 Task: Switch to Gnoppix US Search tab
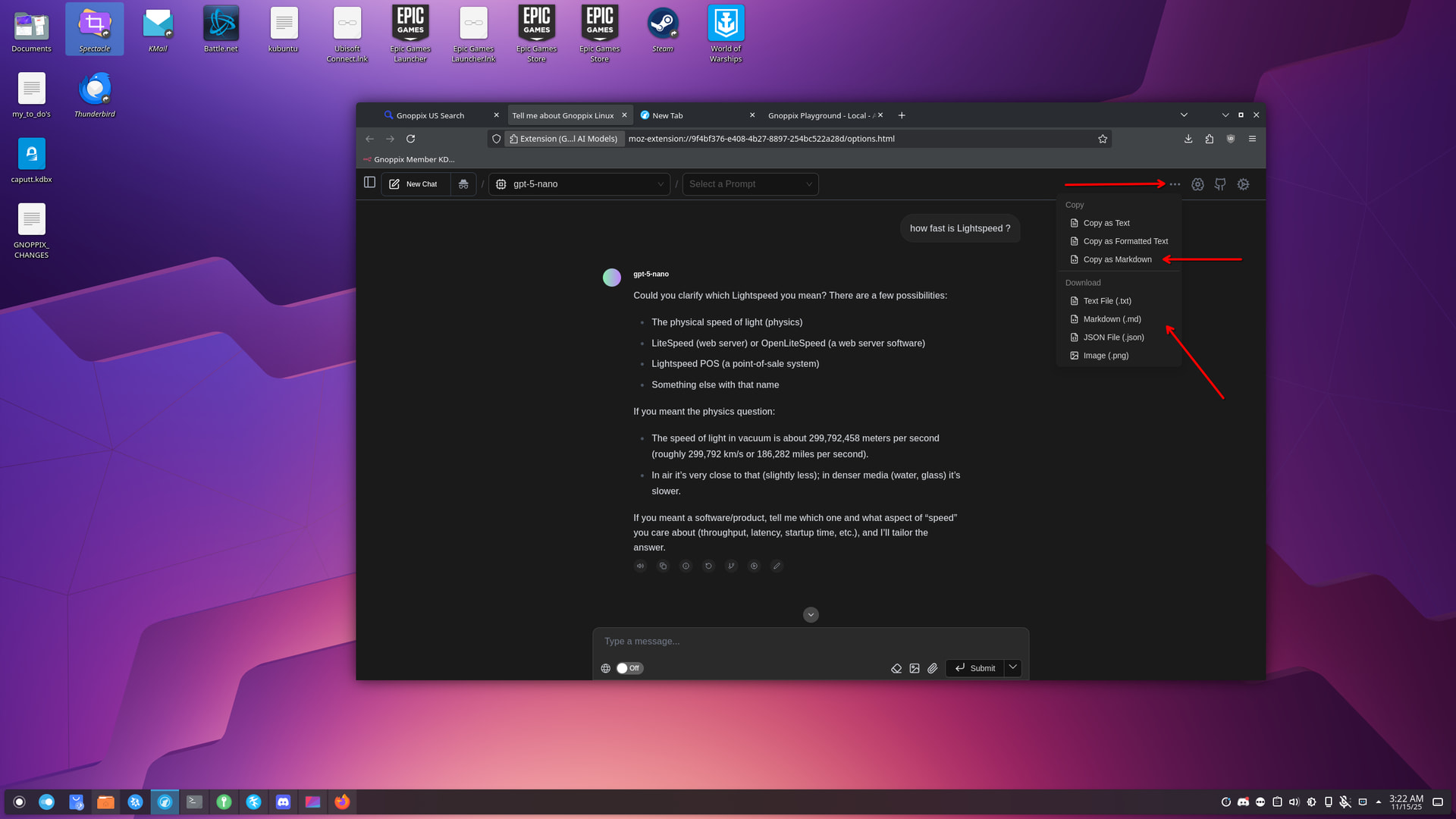430,115
